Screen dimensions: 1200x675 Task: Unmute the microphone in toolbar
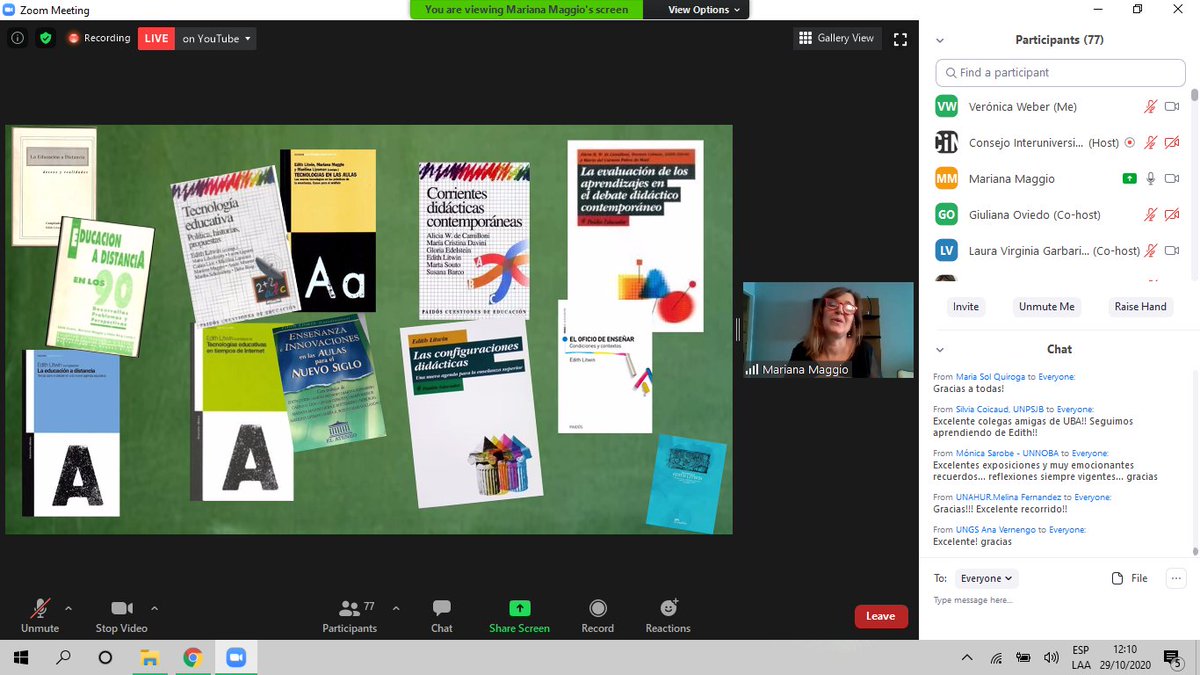coord(40,616)
